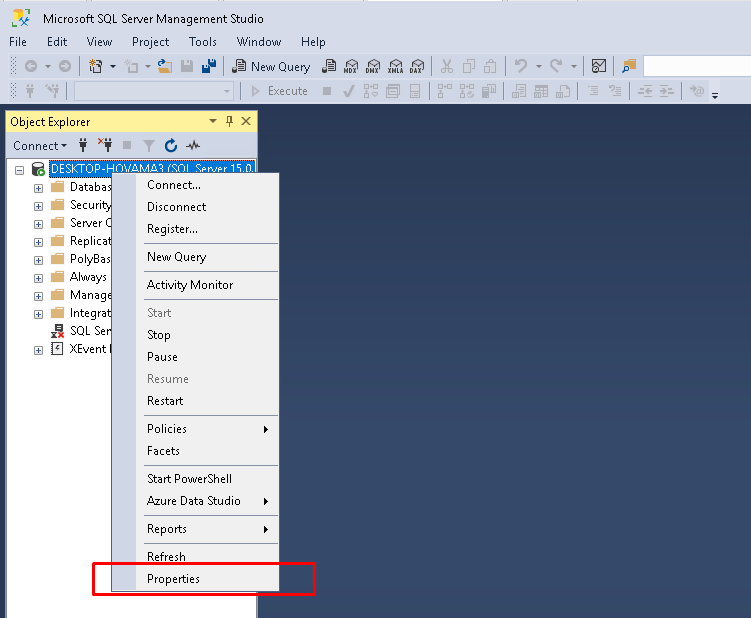Choose Start PowerShell in context menu
Image resolution: width=751 pixels, height=618 pixels.
click(x=195, y=479)
